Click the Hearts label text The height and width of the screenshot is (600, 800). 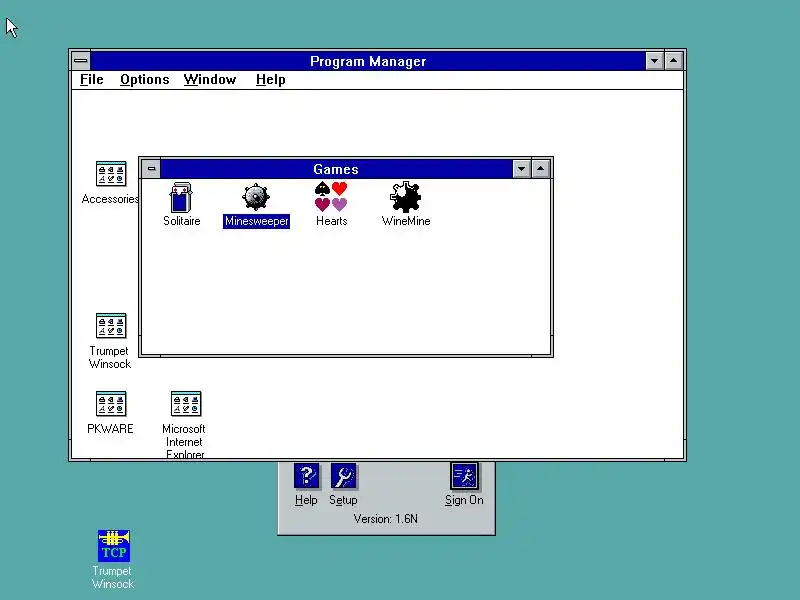point(332,221)
